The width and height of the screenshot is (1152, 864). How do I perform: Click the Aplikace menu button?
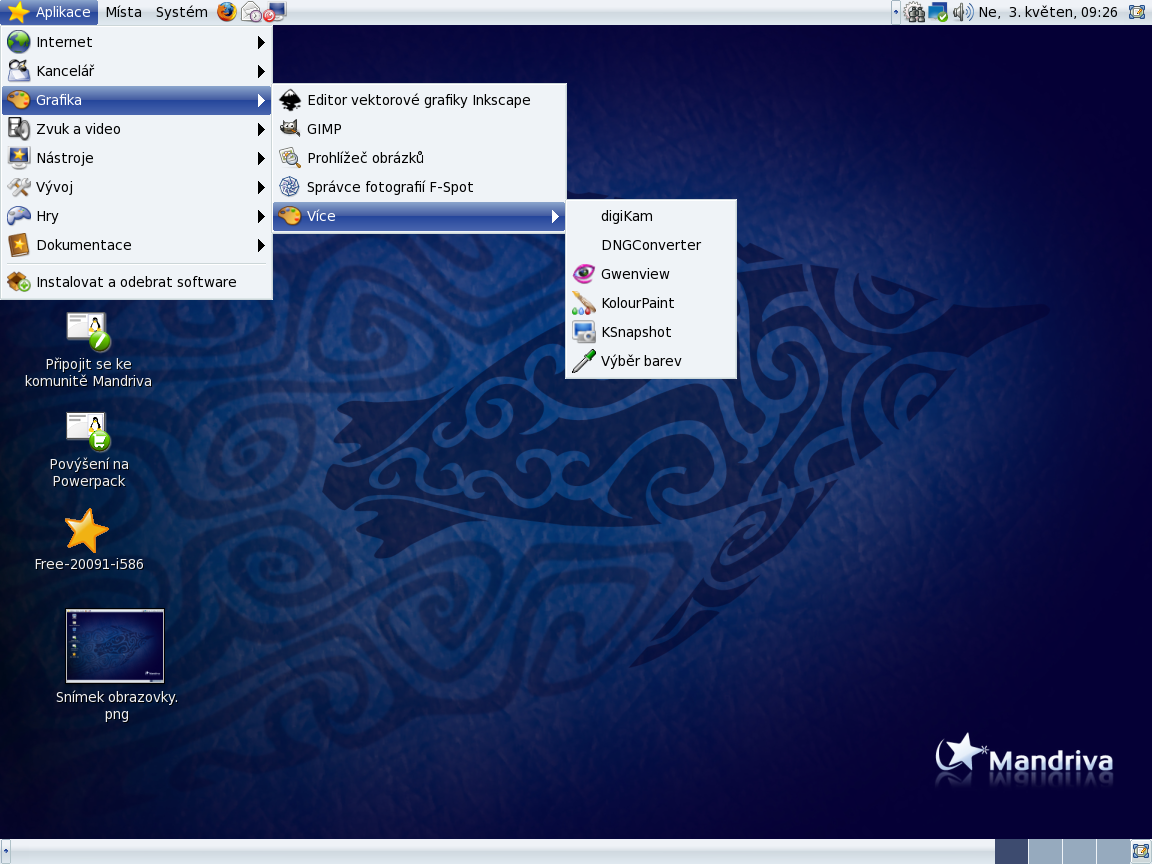50,12
